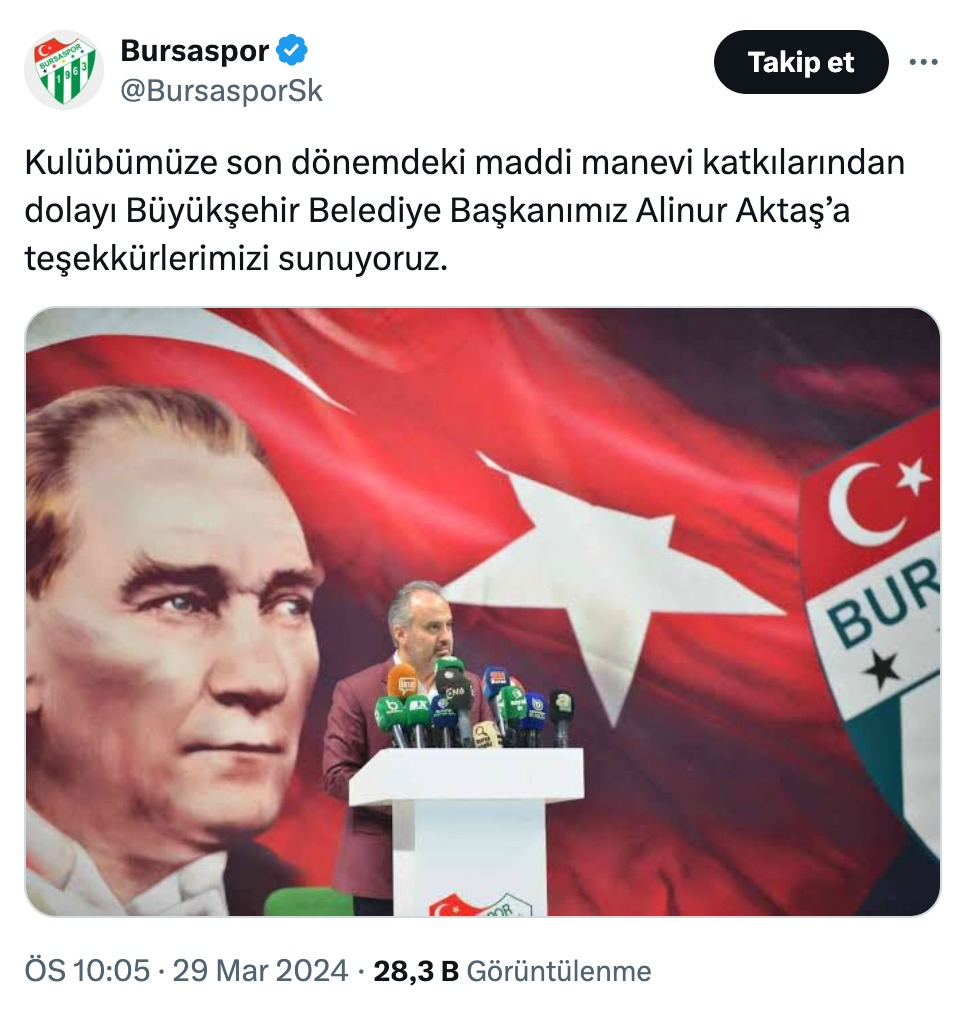
Task: Follow the account with Takip et button
Action: coord(801,62)
